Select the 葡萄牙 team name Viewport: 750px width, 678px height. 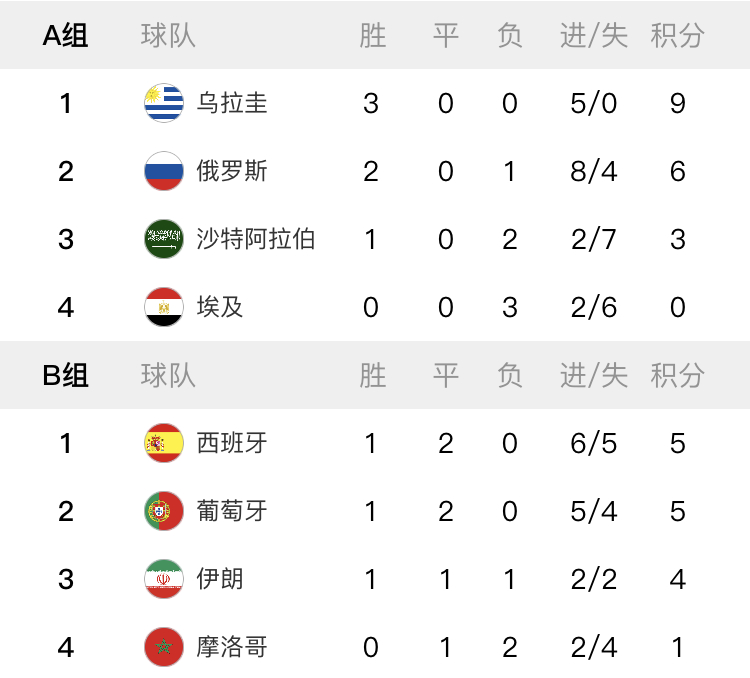click(x=232, y=511)
